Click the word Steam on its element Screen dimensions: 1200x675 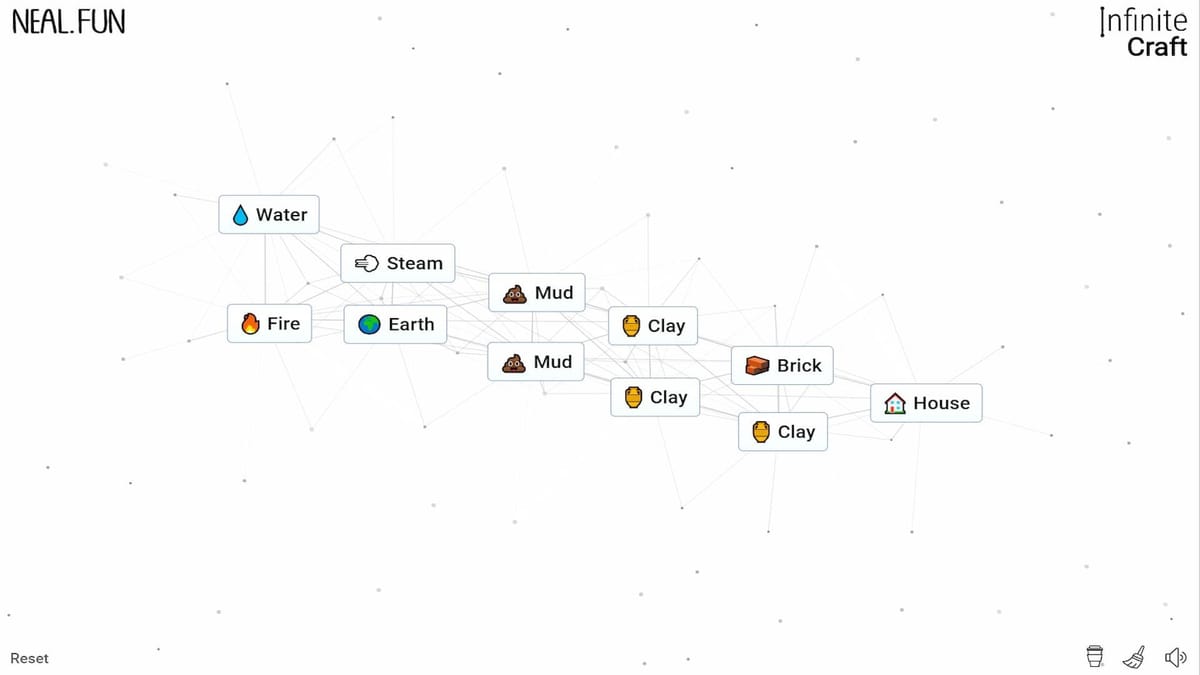coord(414,263)
